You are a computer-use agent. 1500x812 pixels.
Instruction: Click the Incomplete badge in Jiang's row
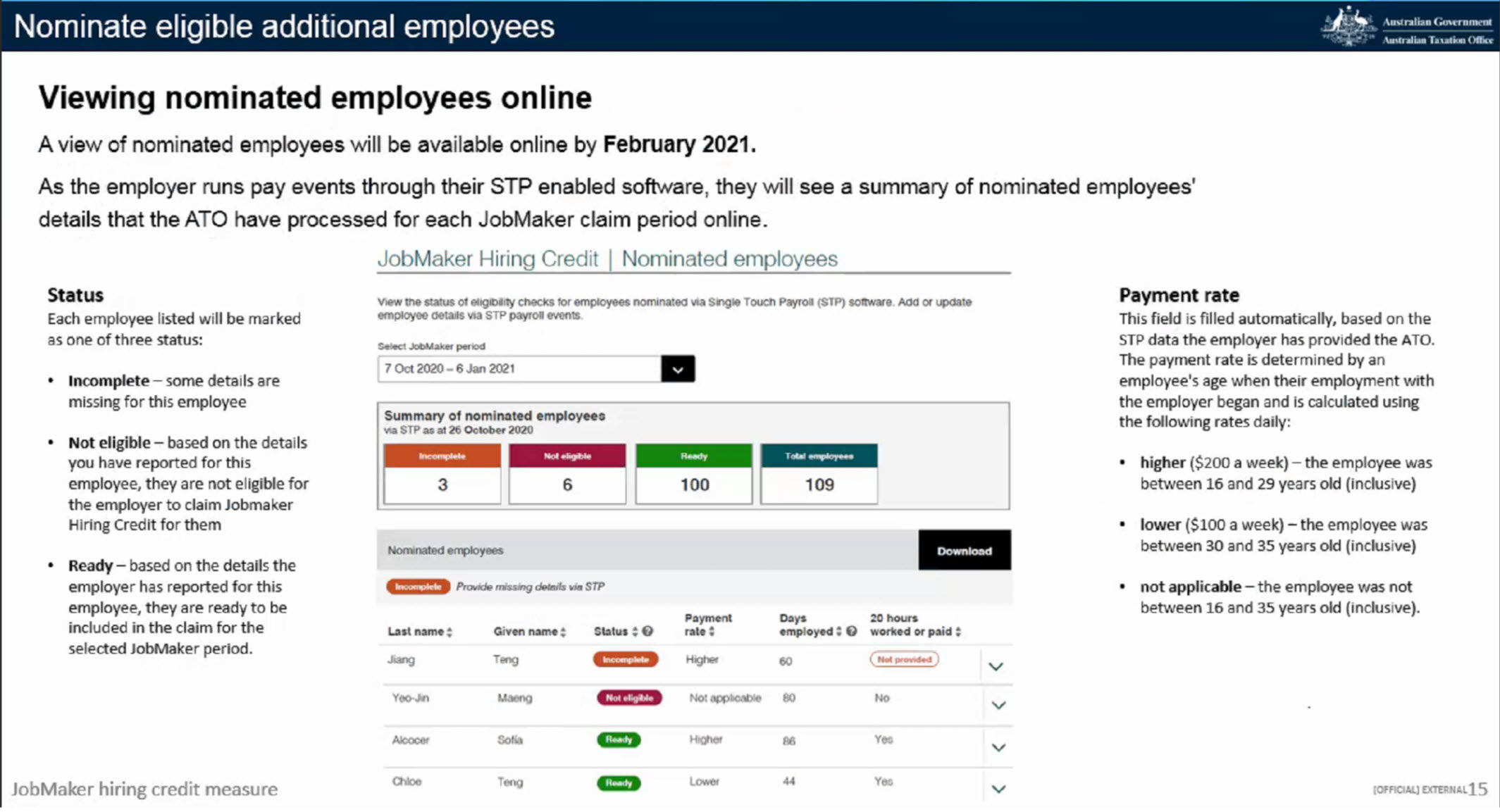coord(626,660)
